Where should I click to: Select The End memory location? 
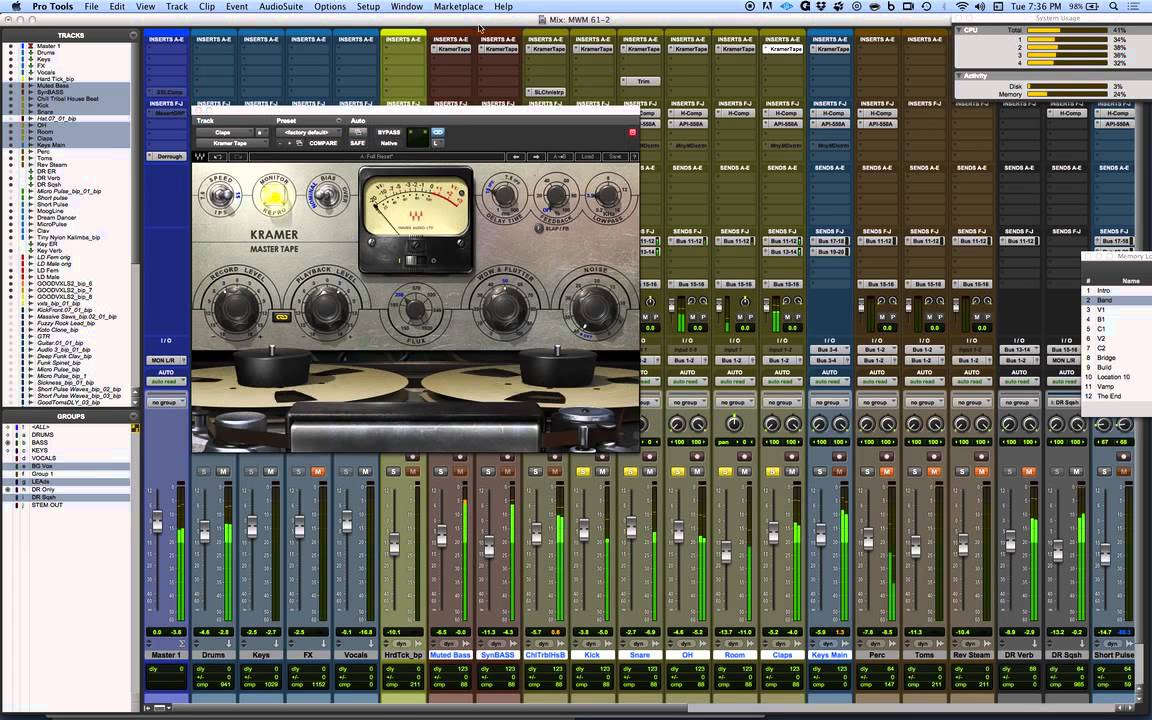coord(1109,396)
